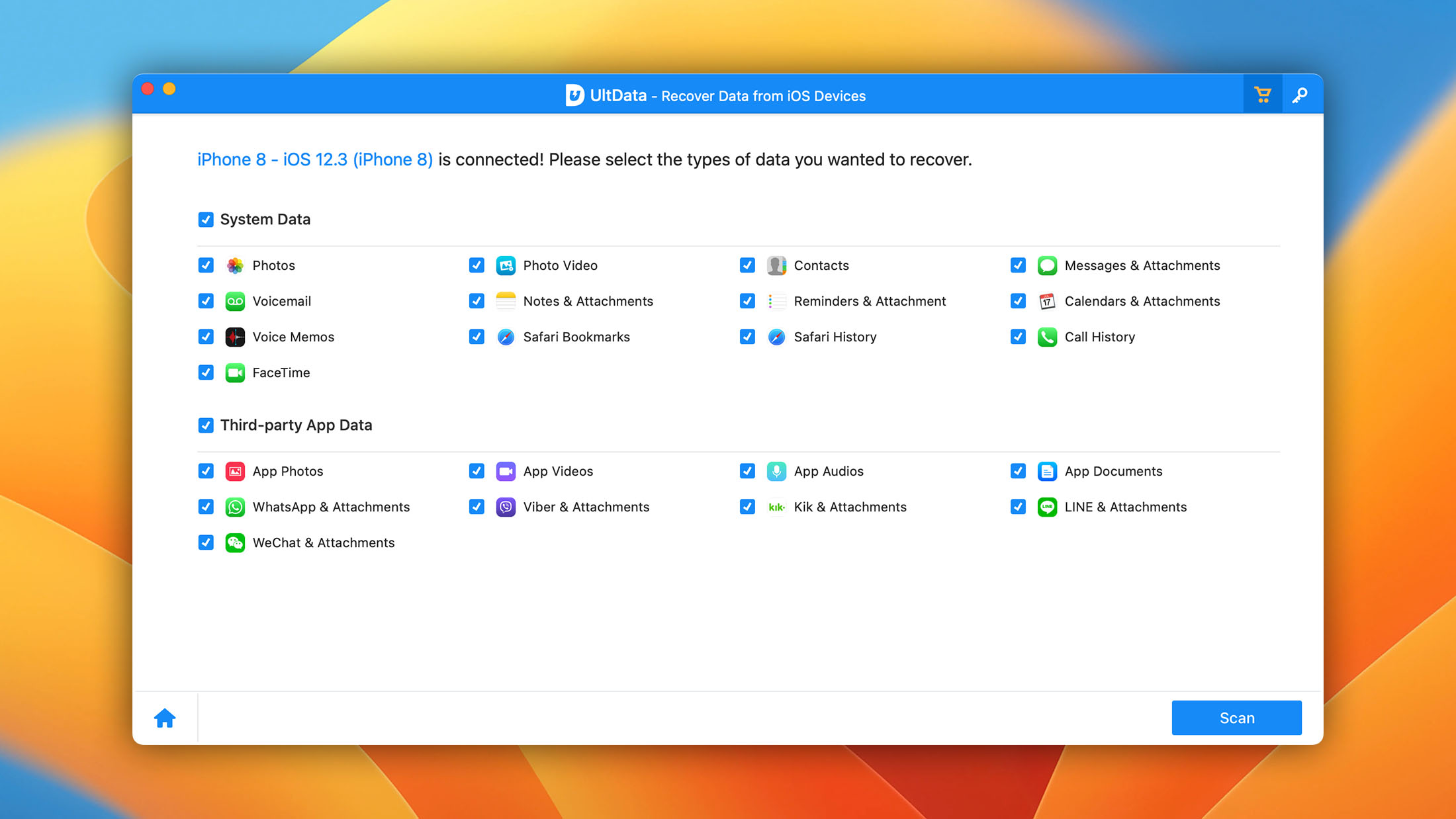The width and height of the screenshot is (1456, 819).
Task: Deselect the WhatsApp & Attachments checkbox
Action: 206,507
